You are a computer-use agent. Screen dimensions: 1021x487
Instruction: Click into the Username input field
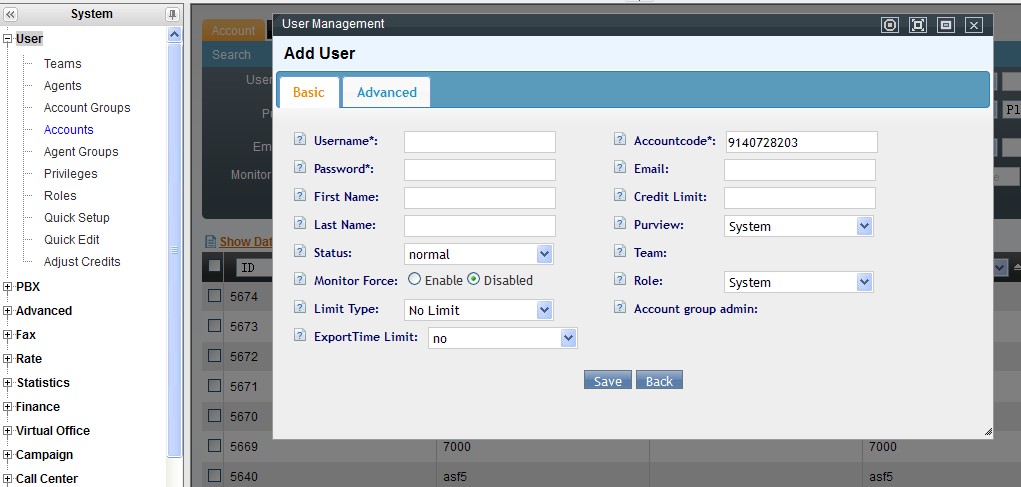click(479, 142)
